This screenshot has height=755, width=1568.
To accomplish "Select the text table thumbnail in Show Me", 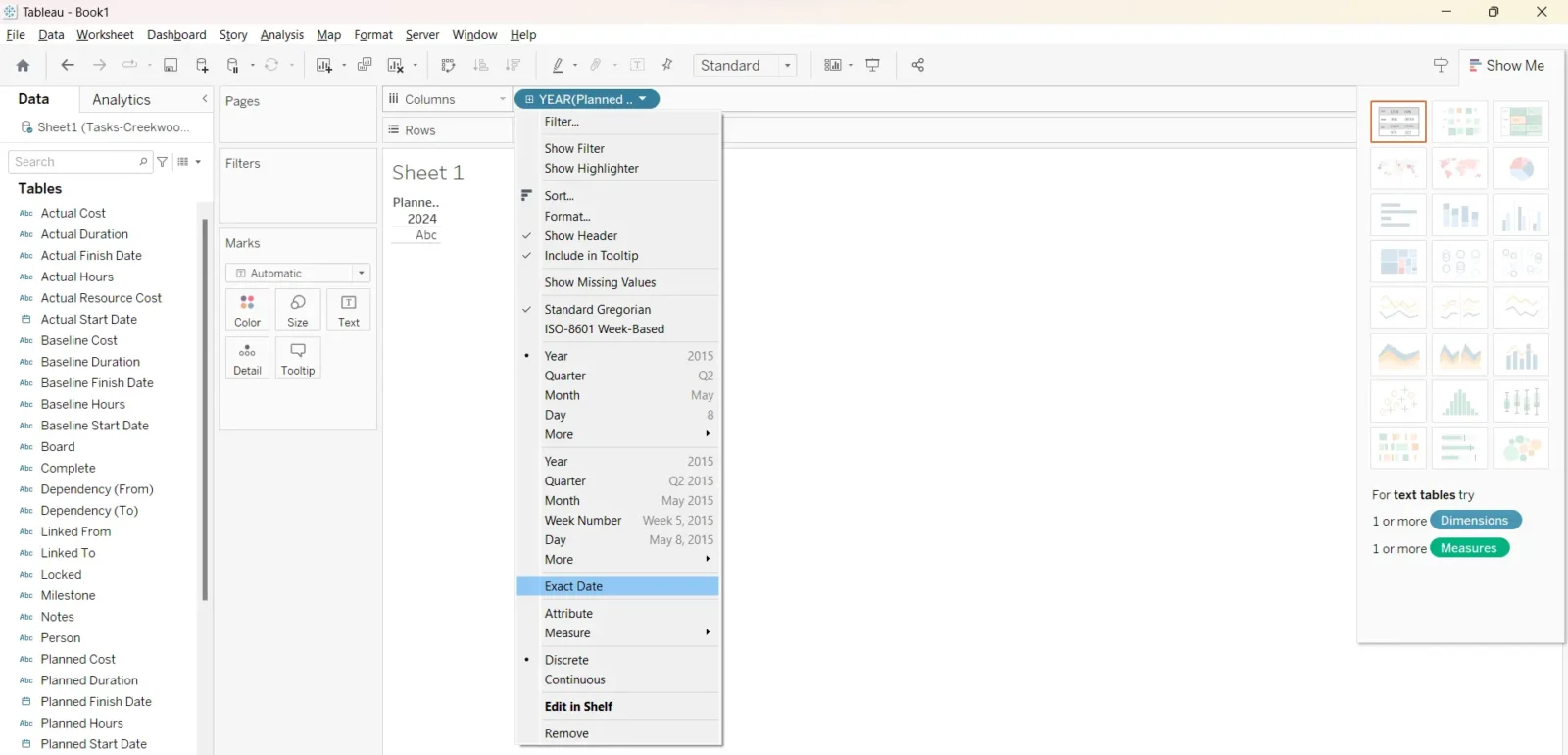I will (x=1398, y=122).
